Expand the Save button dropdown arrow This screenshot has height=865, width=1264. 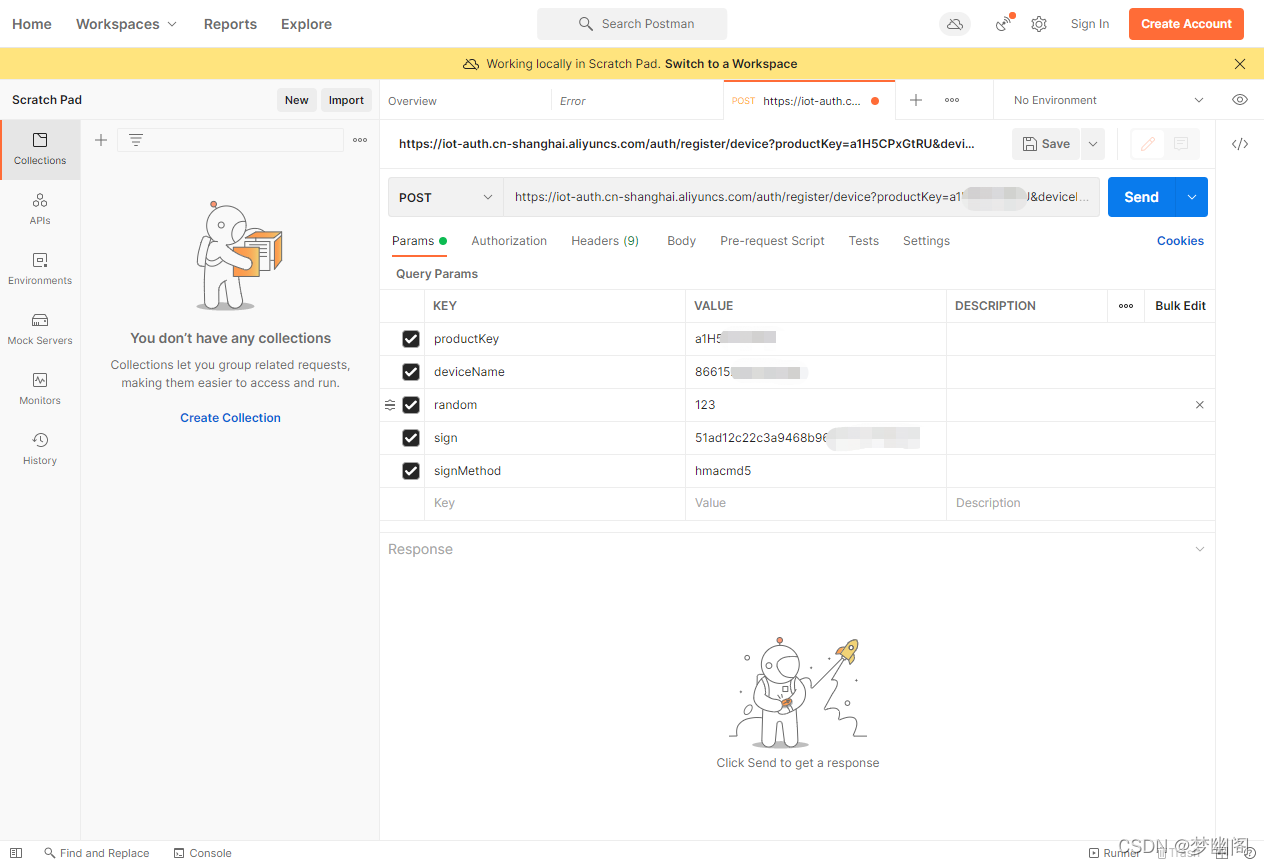(1093, 144)
